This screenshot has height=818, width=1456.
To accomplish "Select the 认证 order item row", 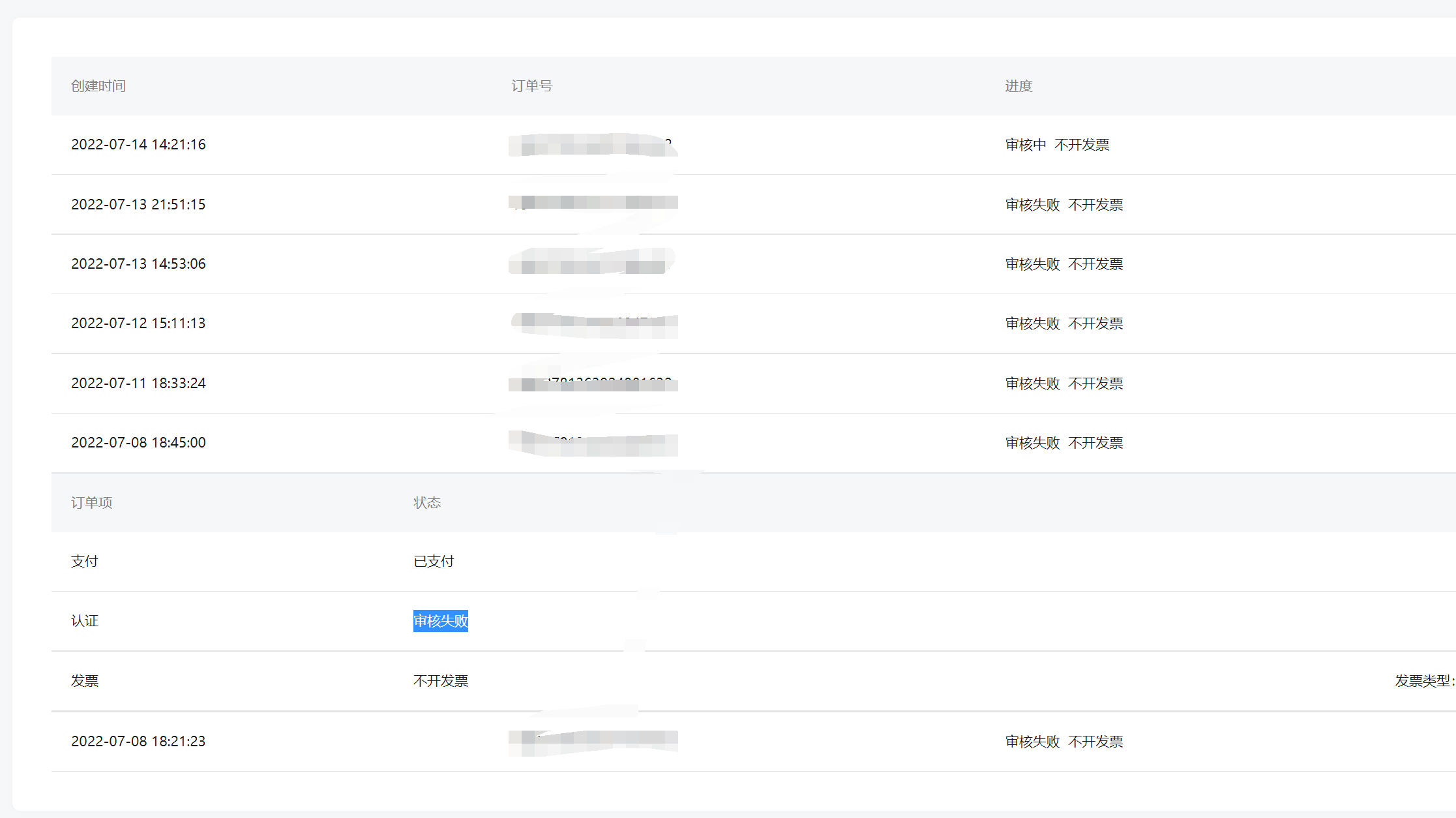I will click(x=85, y=621).
